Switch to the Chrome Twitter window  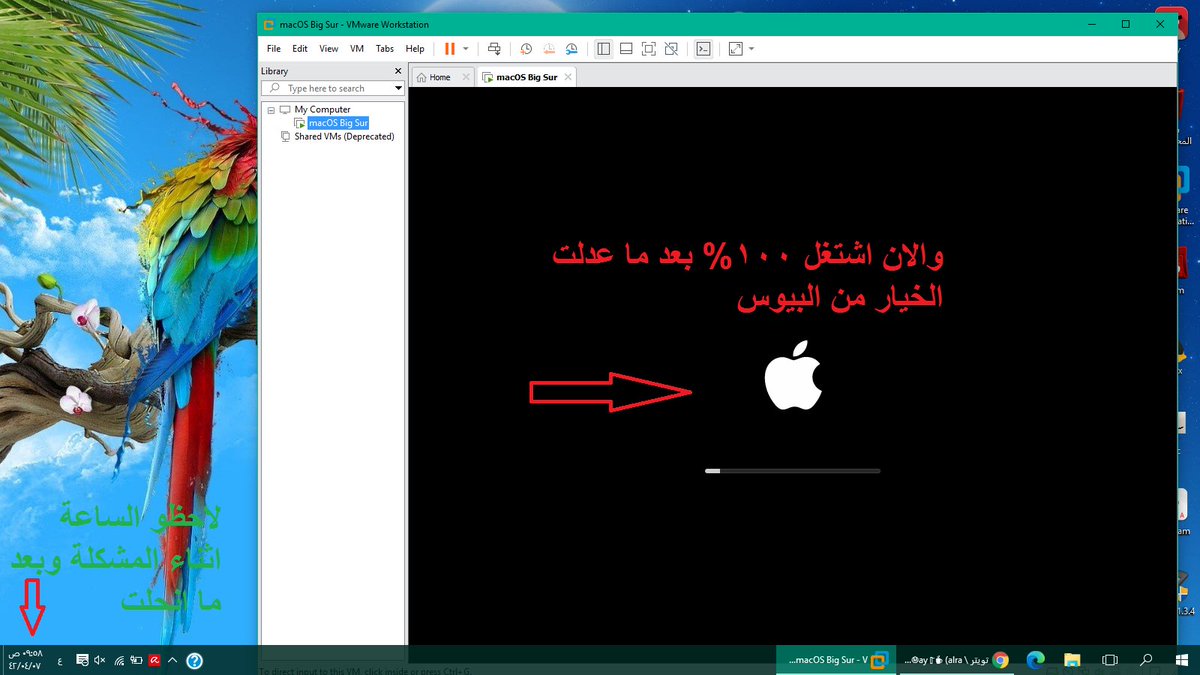click(958, 660)
